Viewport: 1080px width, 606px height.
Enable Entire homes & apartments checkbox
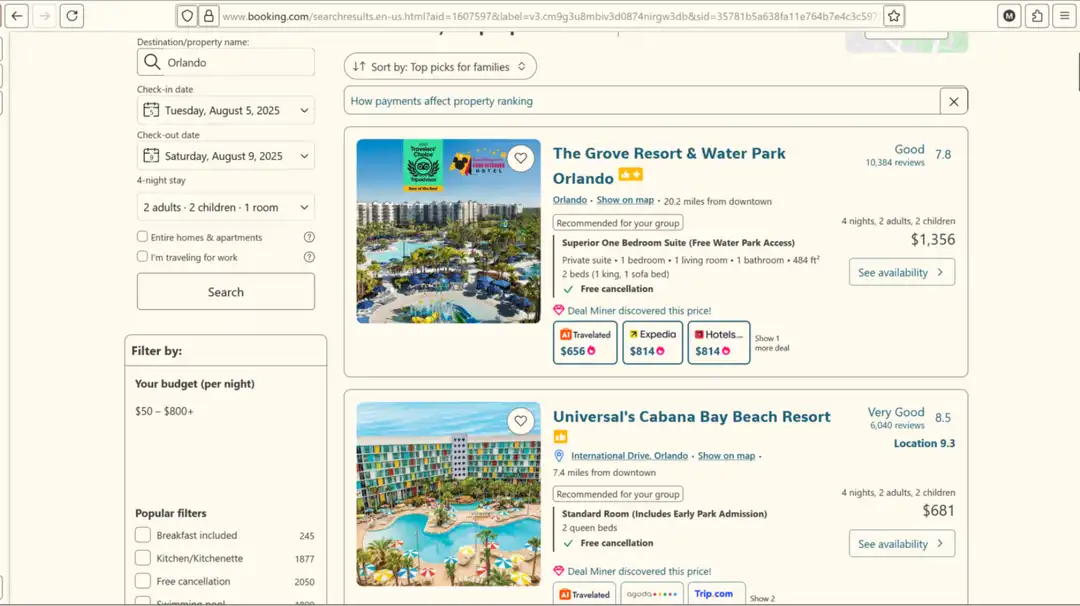pyautogui.click(x=142, y=237)
